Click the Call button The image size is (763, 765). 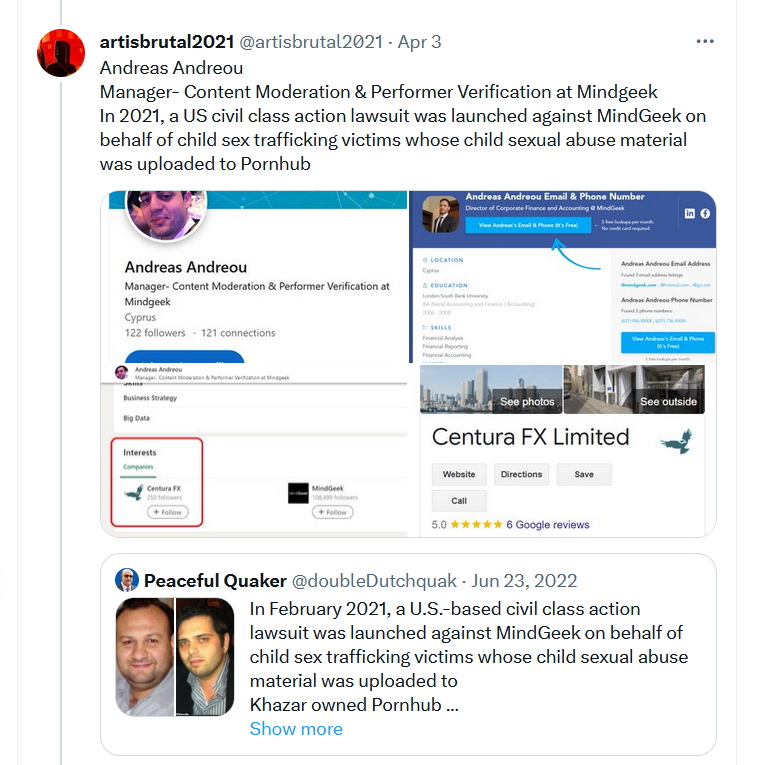coord(459,501)
